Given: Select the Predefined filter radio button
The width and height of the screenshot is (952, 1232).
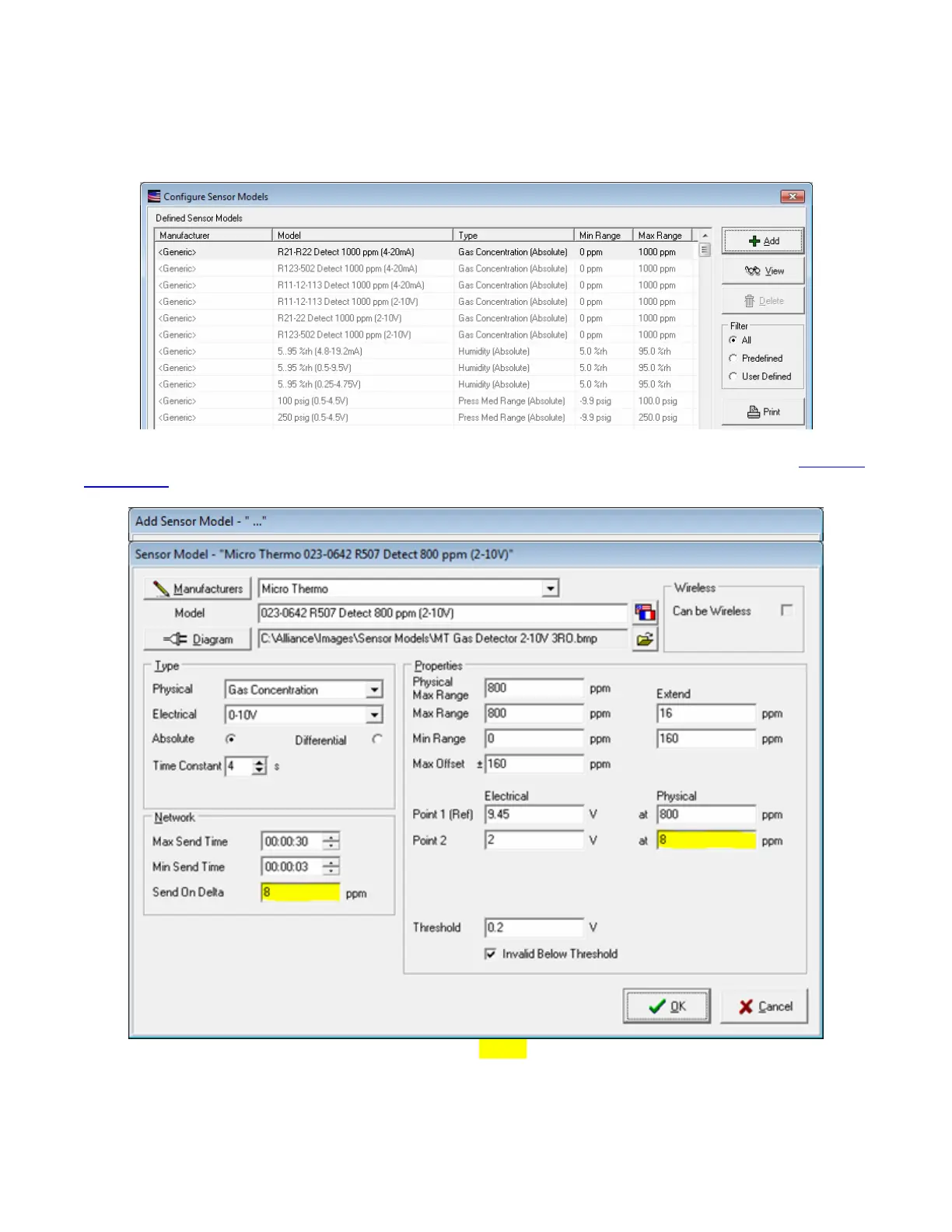Looking at the screenshot, I should (x=733, y=359).
